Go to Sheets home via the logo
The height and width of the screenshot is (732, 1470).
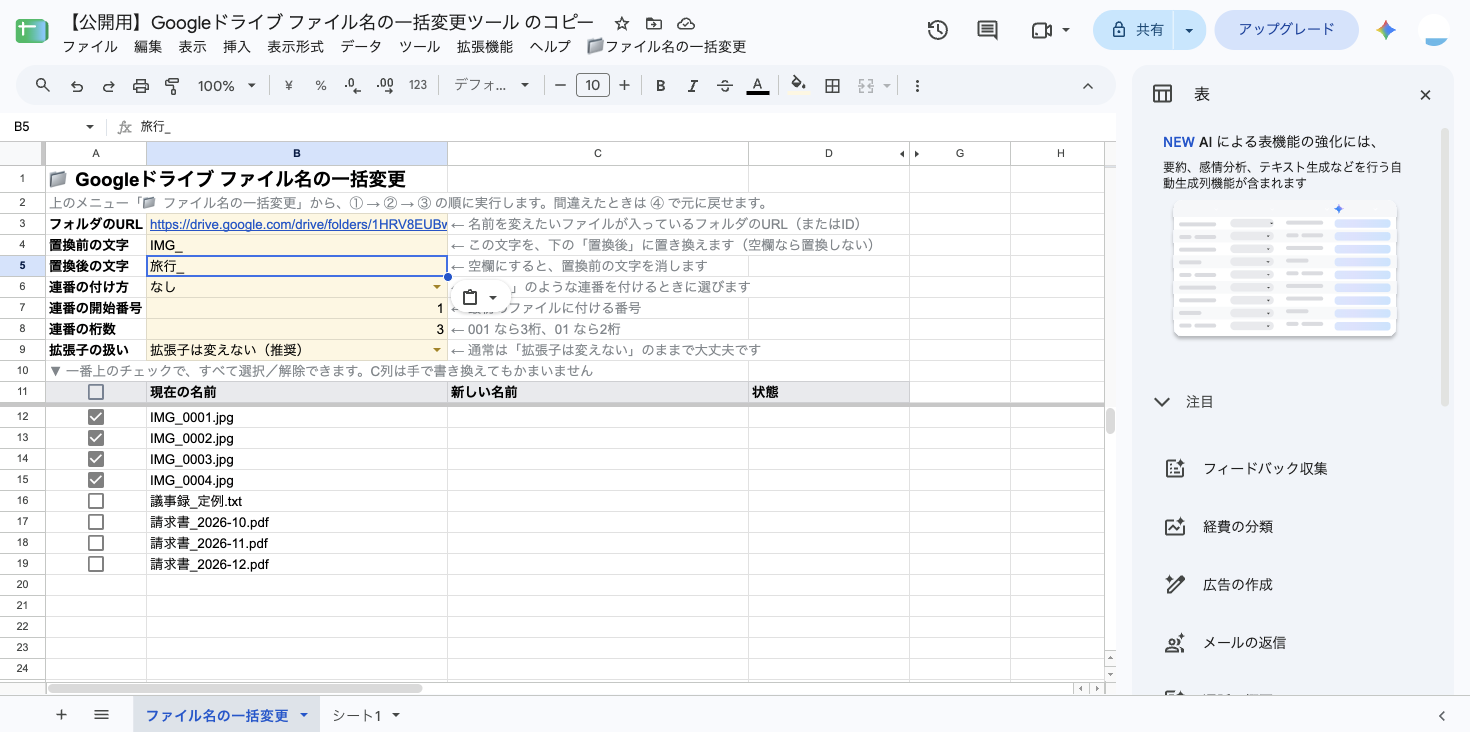tap(32, 31)
